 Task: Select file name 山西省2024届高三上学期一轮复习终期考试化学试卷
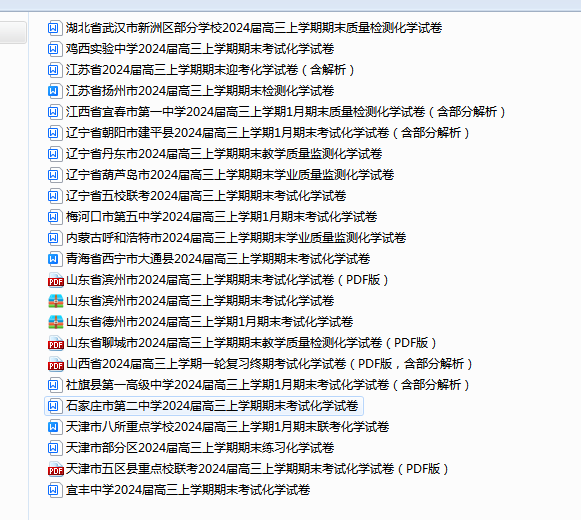[206, 364]
